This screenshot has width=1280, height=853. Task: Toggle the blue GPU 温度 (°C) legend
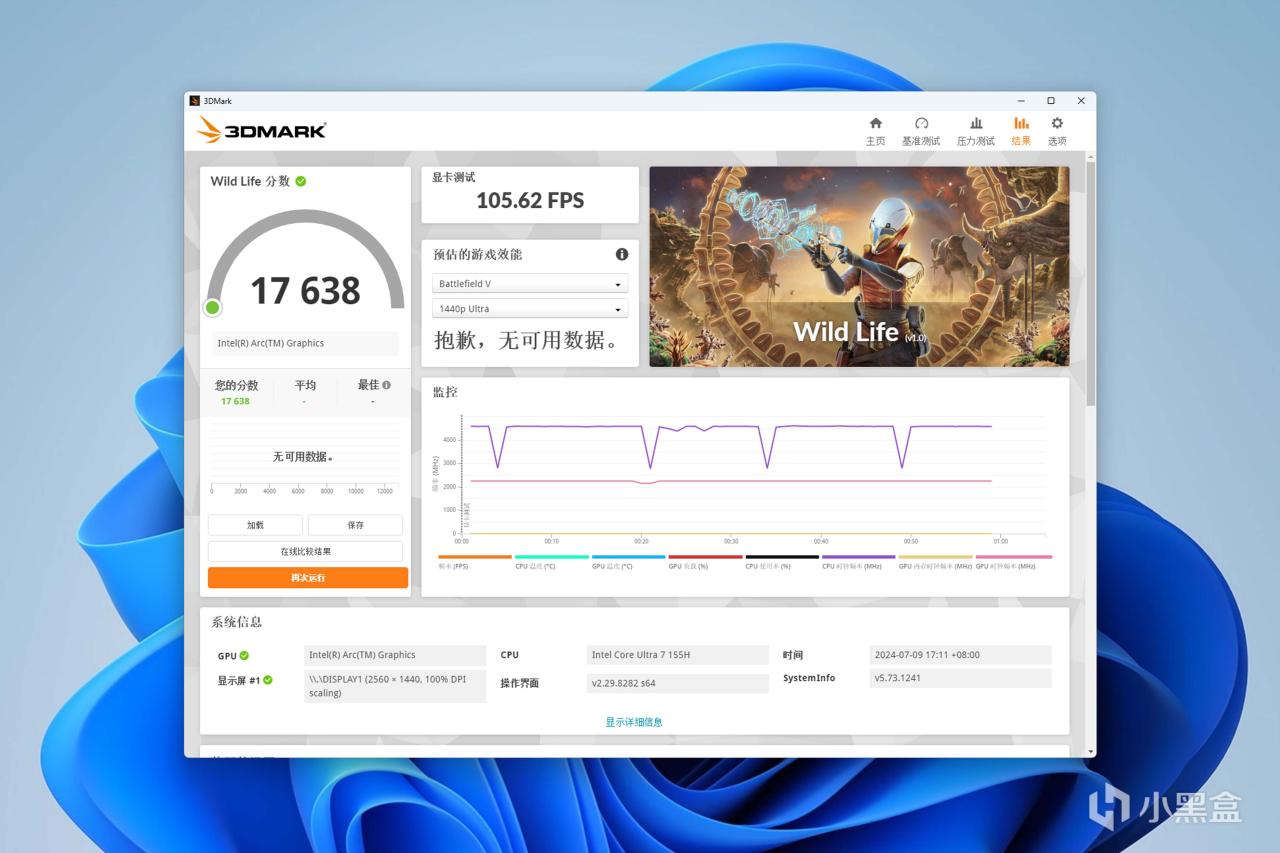point(628,562)
